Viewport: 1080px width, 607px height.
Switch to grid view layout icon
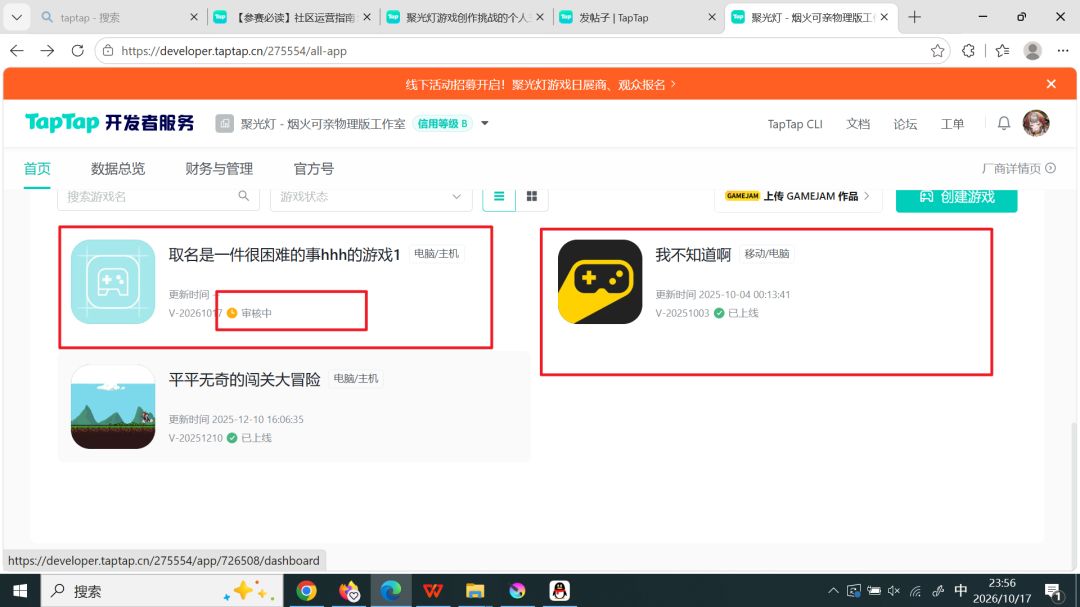[x=532, y=196]
